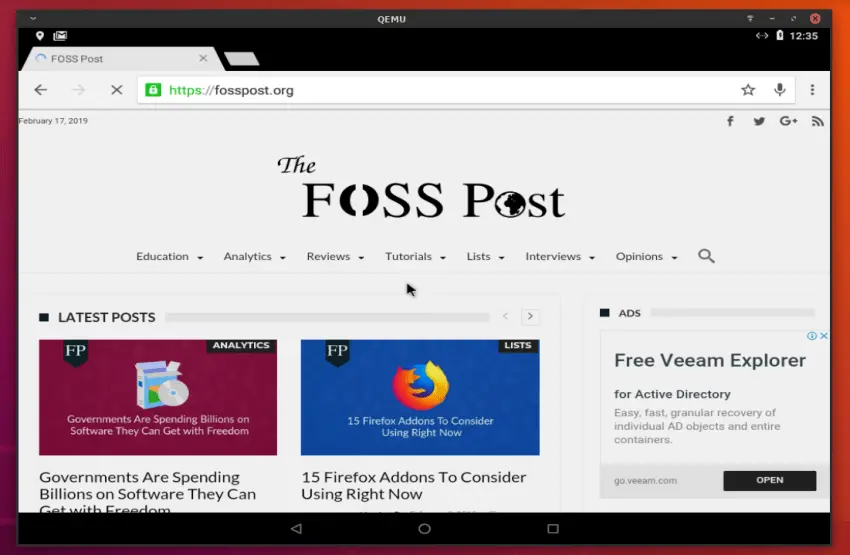Click the green padlock security icon

coord(153,90)
